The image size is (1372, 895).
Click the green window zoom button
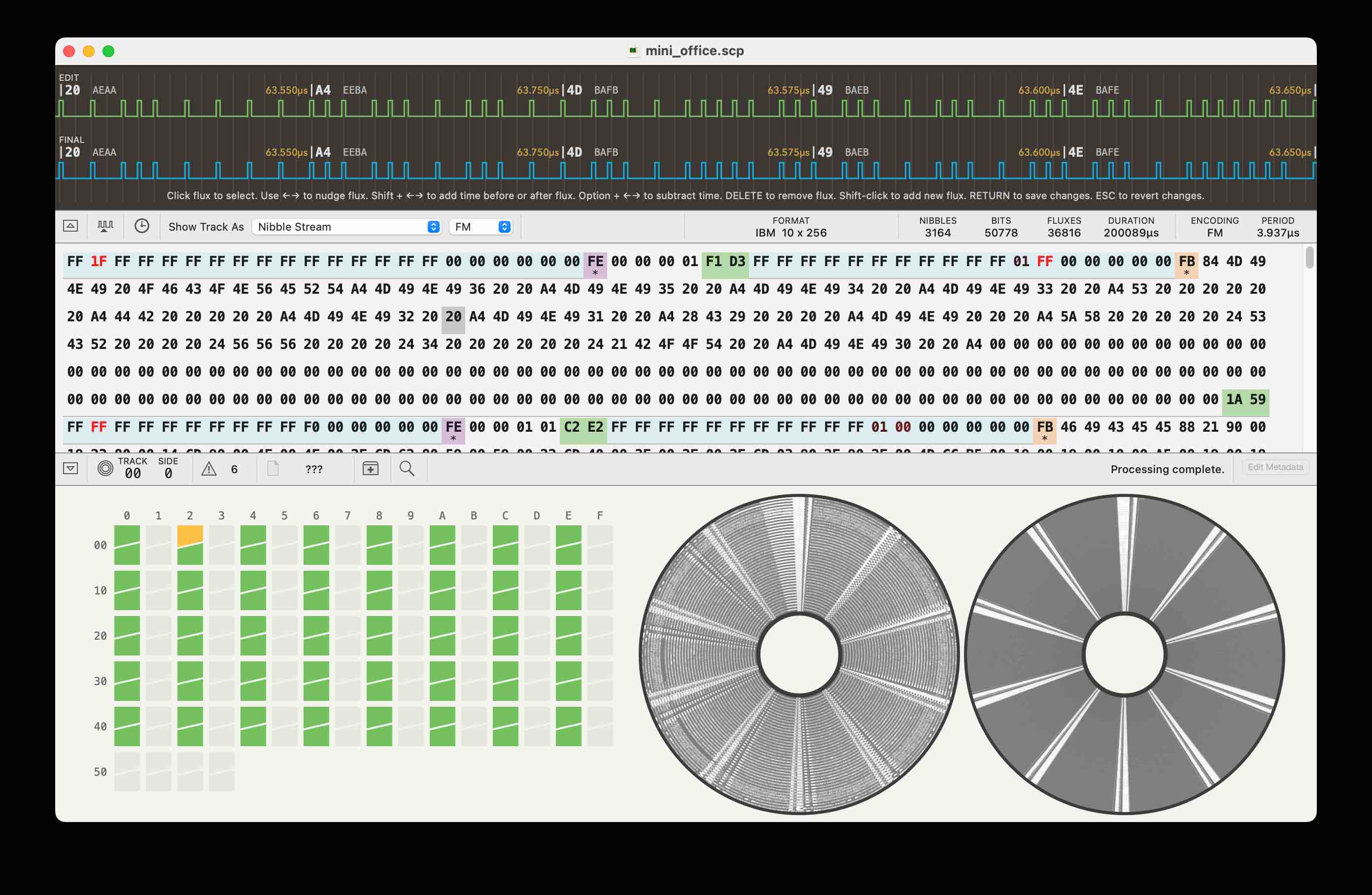pyautogui.click(x=108, y=51)
